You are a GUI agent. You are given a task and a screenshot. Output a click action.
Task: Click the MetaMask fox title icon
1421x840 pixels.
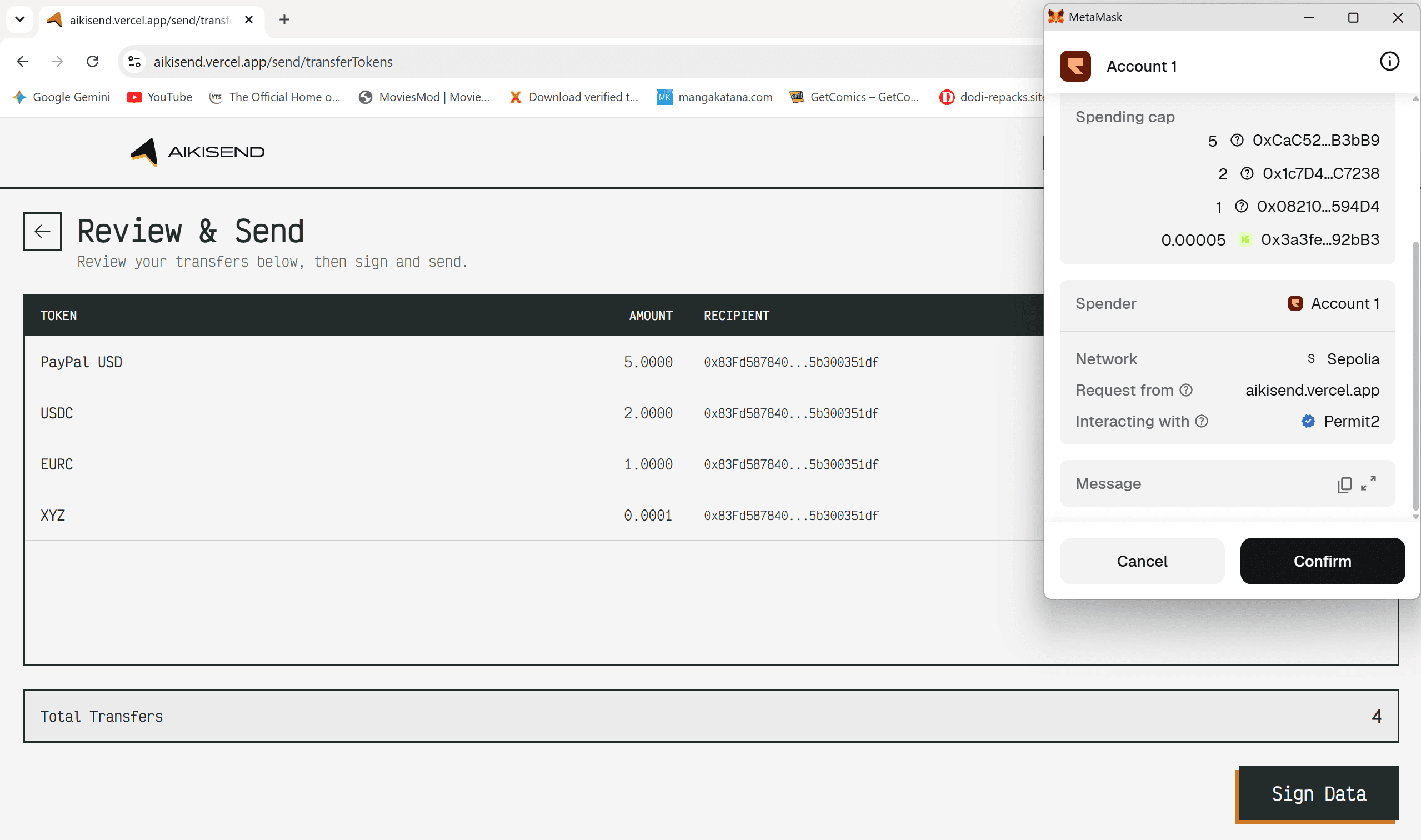coord(1055,17)
